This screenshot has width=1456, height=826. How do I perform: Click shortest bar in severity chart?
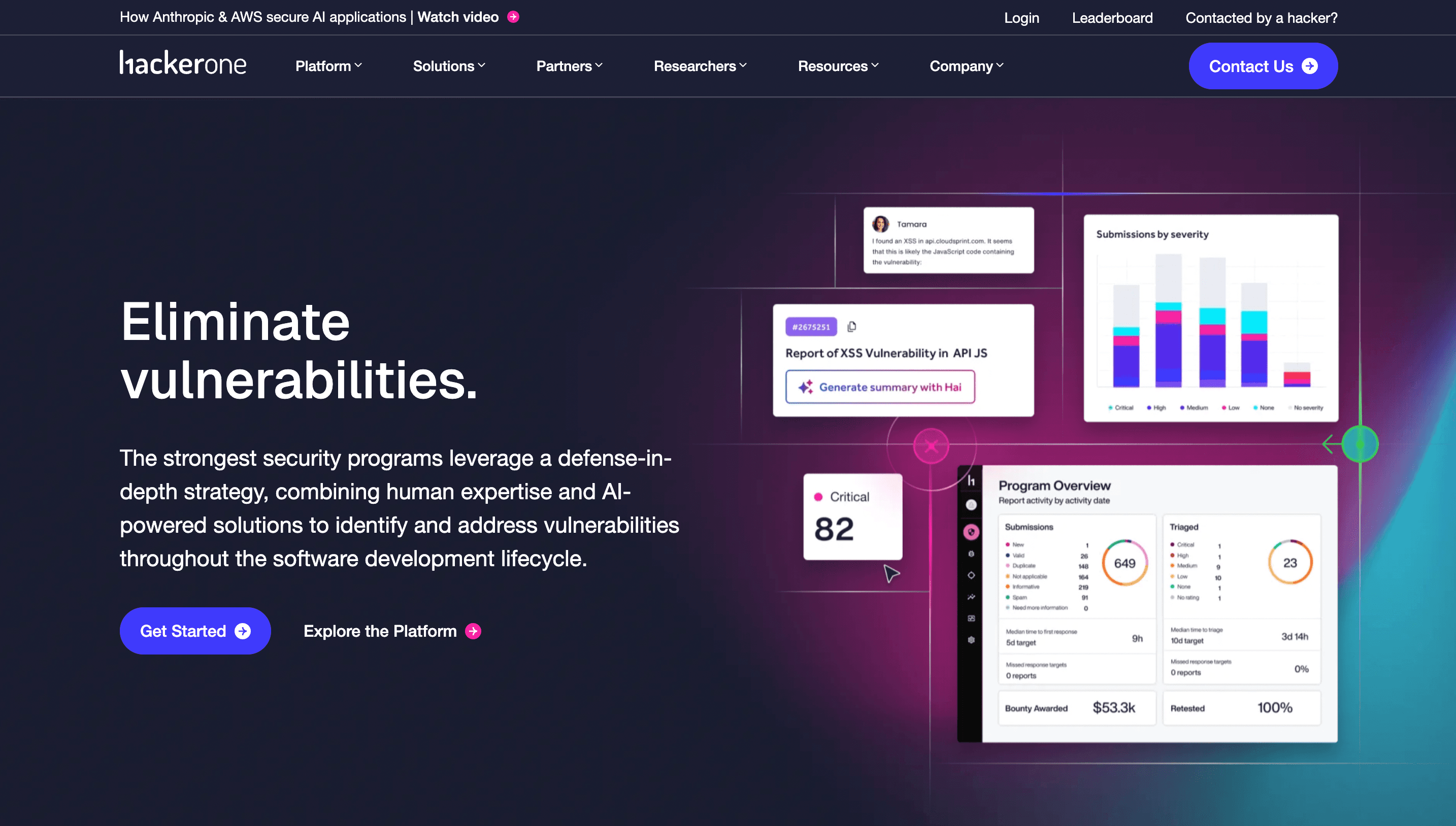pyautogui.click(x=1297, y=374)
